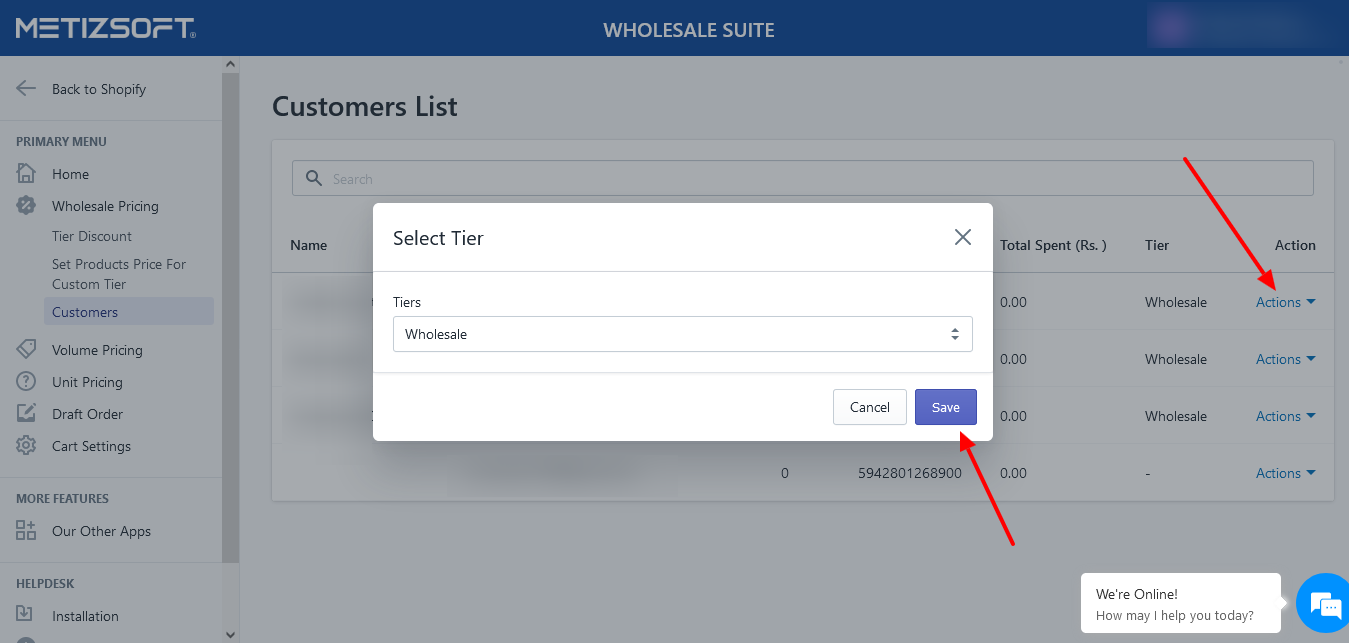The width and height of the screenshot is (1349, 643).
Task: Click the Cart Settings gear icon
Action: pos(26,446)
